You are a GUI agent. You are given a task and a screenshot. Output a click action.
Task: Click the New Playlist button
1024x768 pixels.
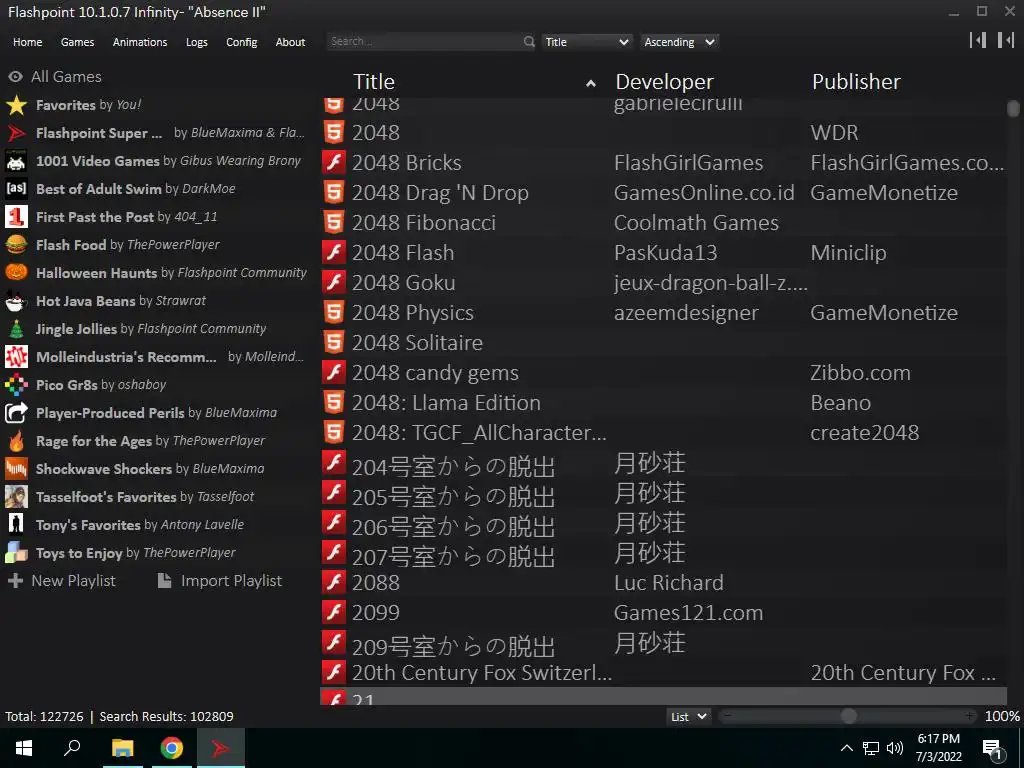pos(61,581)
